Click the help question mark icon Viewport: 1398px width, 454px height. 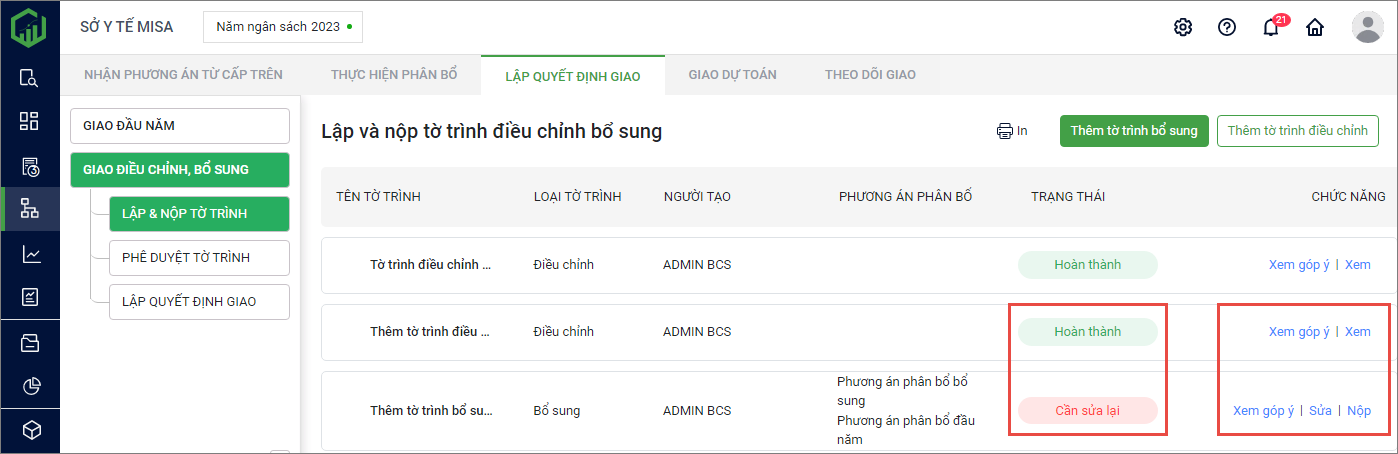click(1227, 27)
